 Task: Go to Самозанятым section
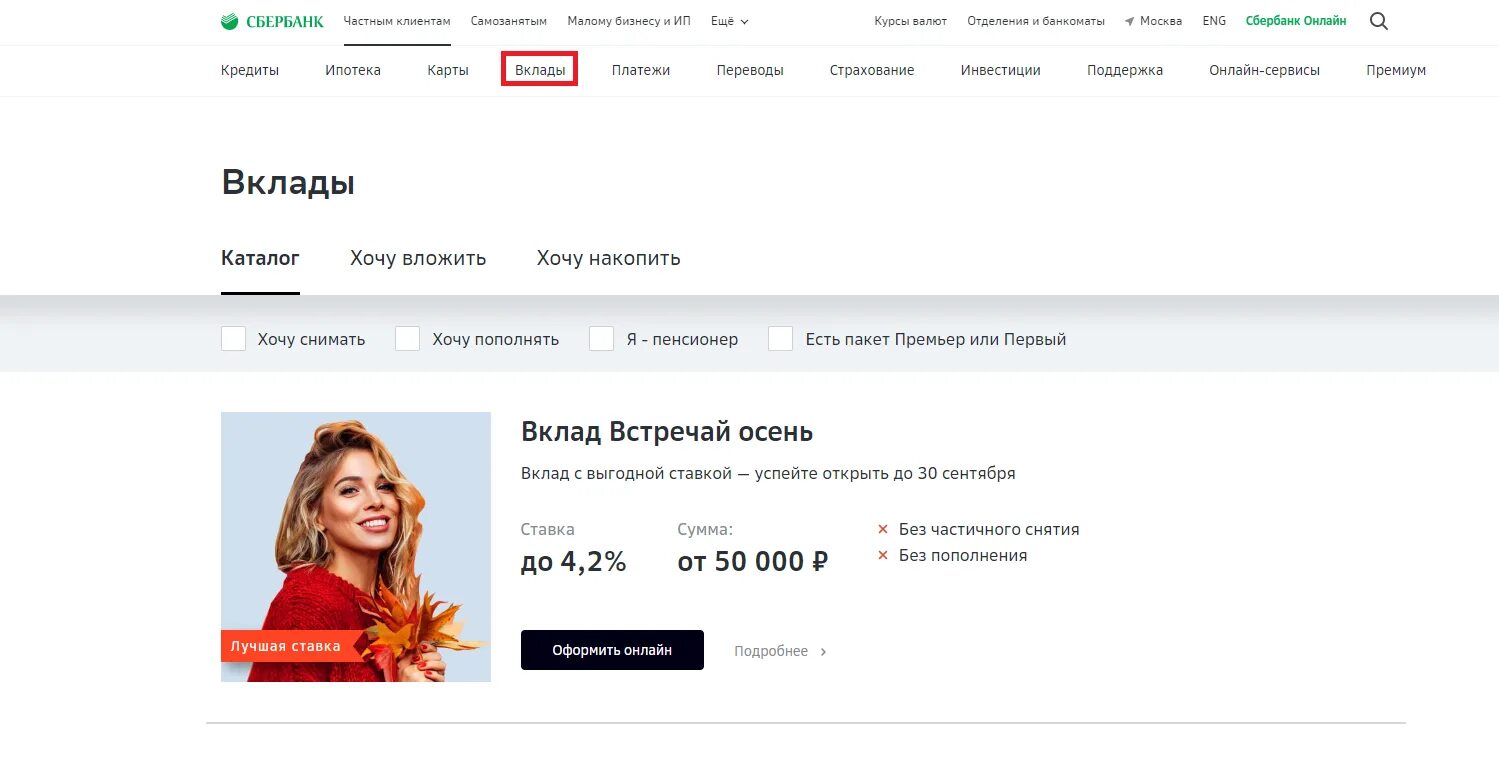509,21
